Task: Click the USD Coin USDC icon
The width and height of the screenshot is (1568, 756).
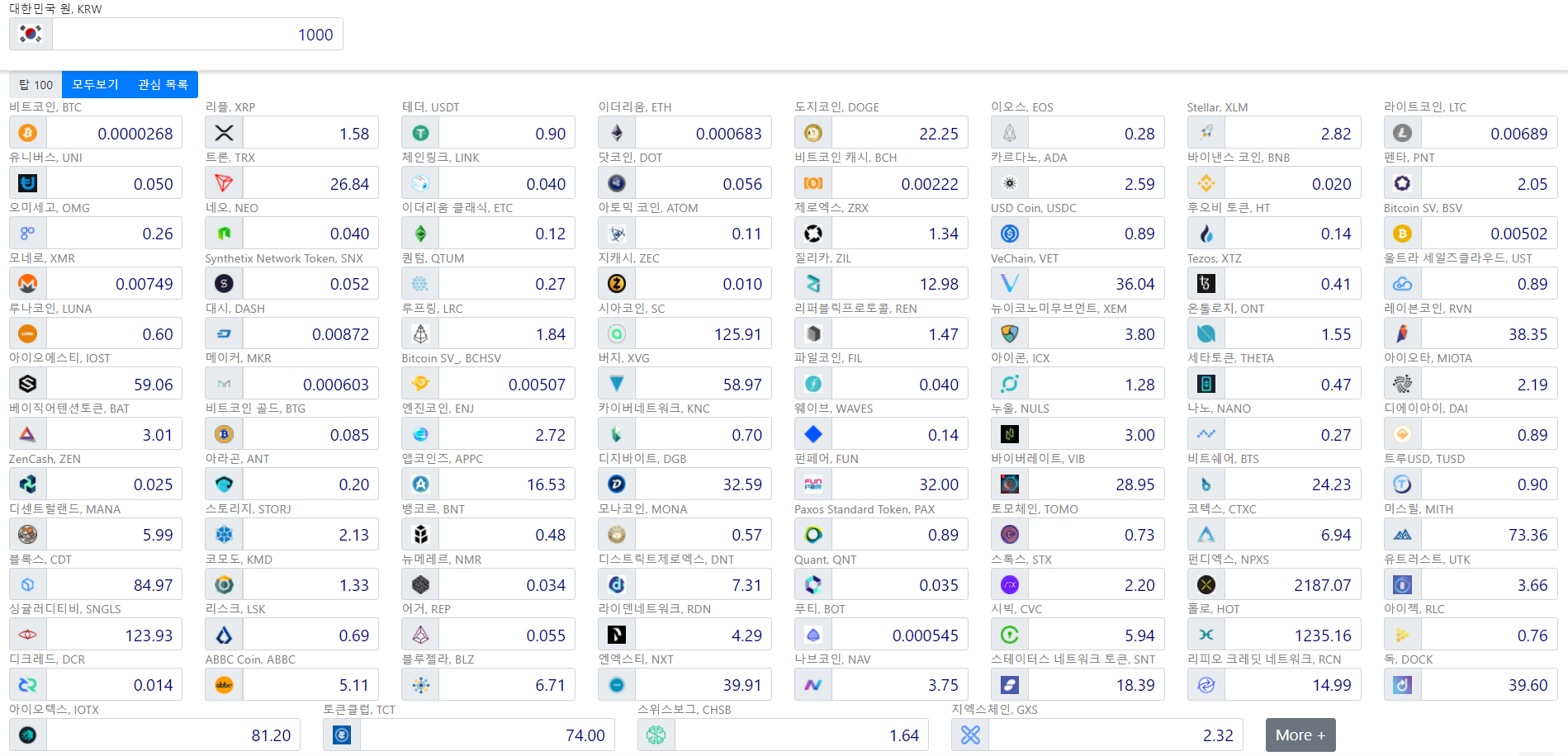Action: 1010,234
